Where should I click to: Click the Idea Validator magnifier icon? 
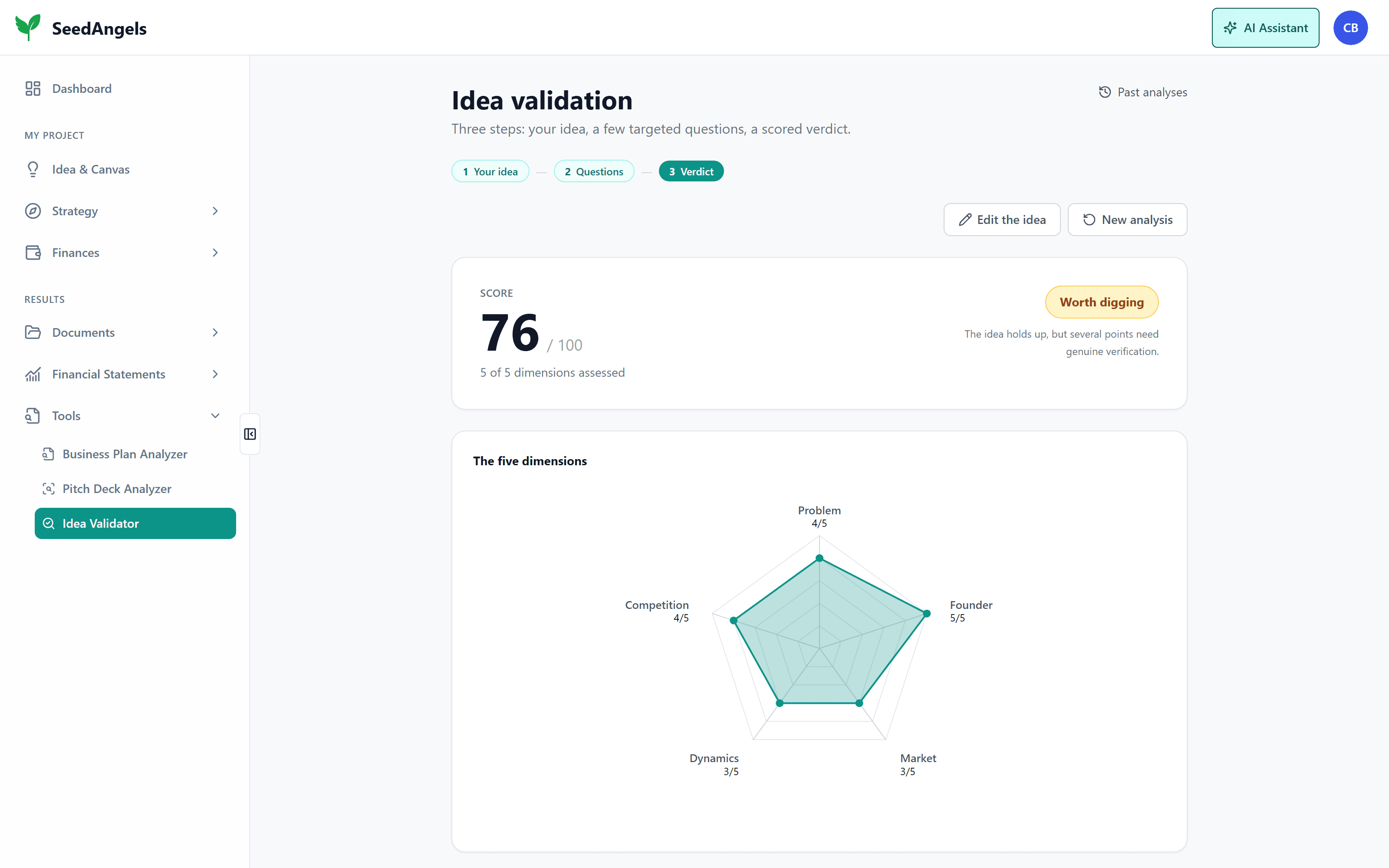(49, 523)
